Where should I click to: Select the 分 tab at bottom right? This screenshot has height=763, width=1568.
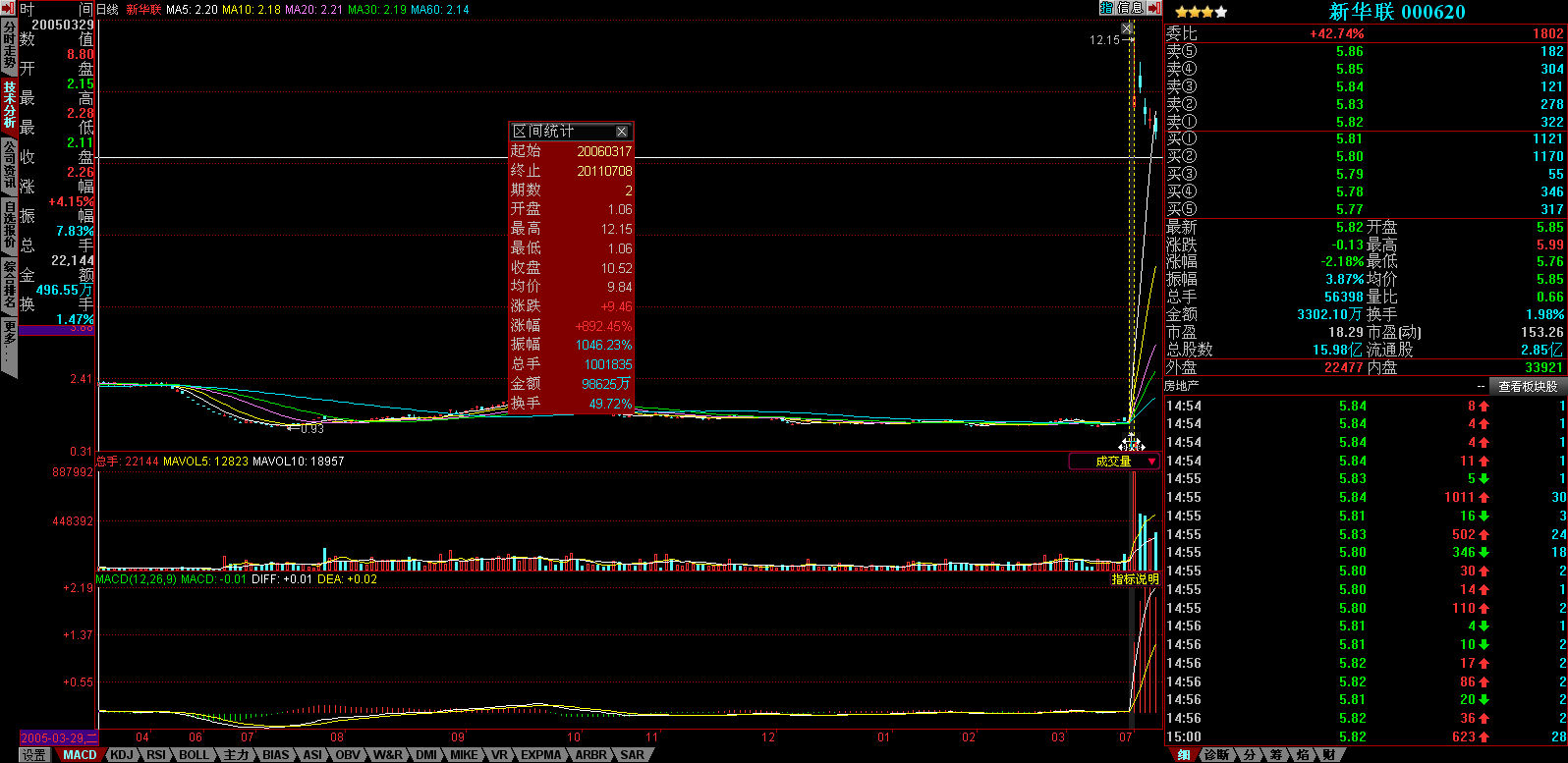[1249, 755]
